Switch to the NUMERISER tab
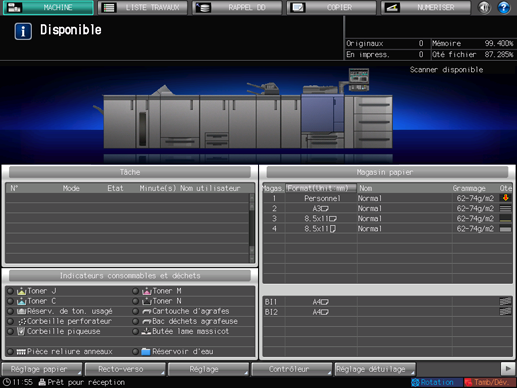The height and width of the screenshot is (388, 517). (x=426, y=7)
